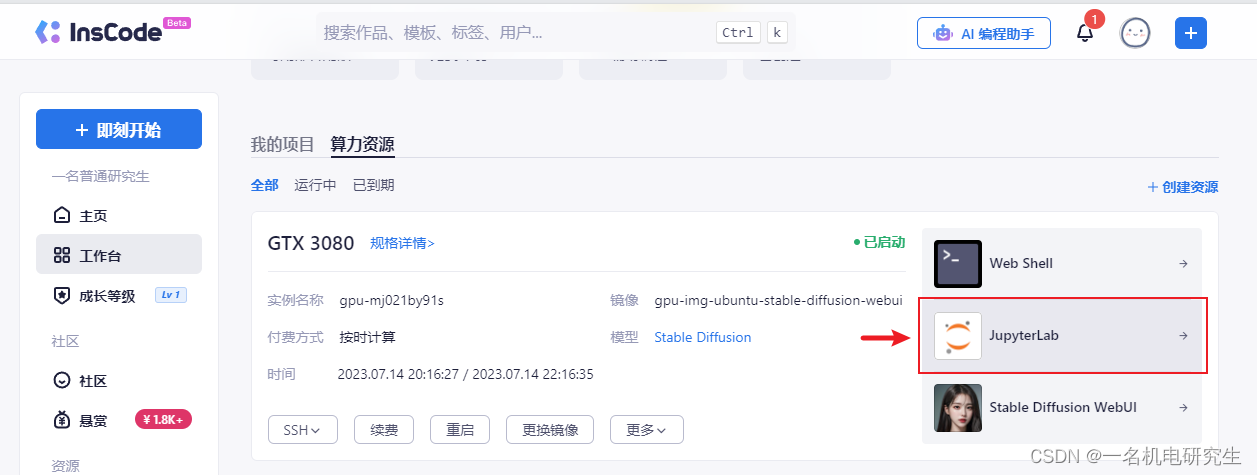Click the 已启动 status label
Viewport: 1257px width, 475px height.
[x=879, y=242]
